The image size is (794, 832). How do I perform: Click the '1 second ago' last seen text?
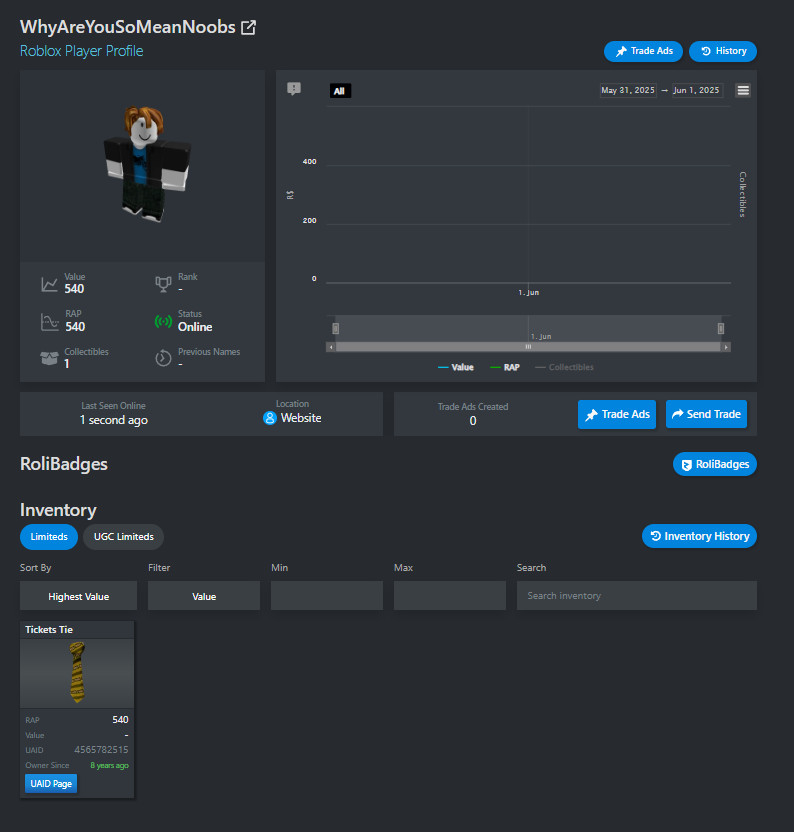pos(114,420)
